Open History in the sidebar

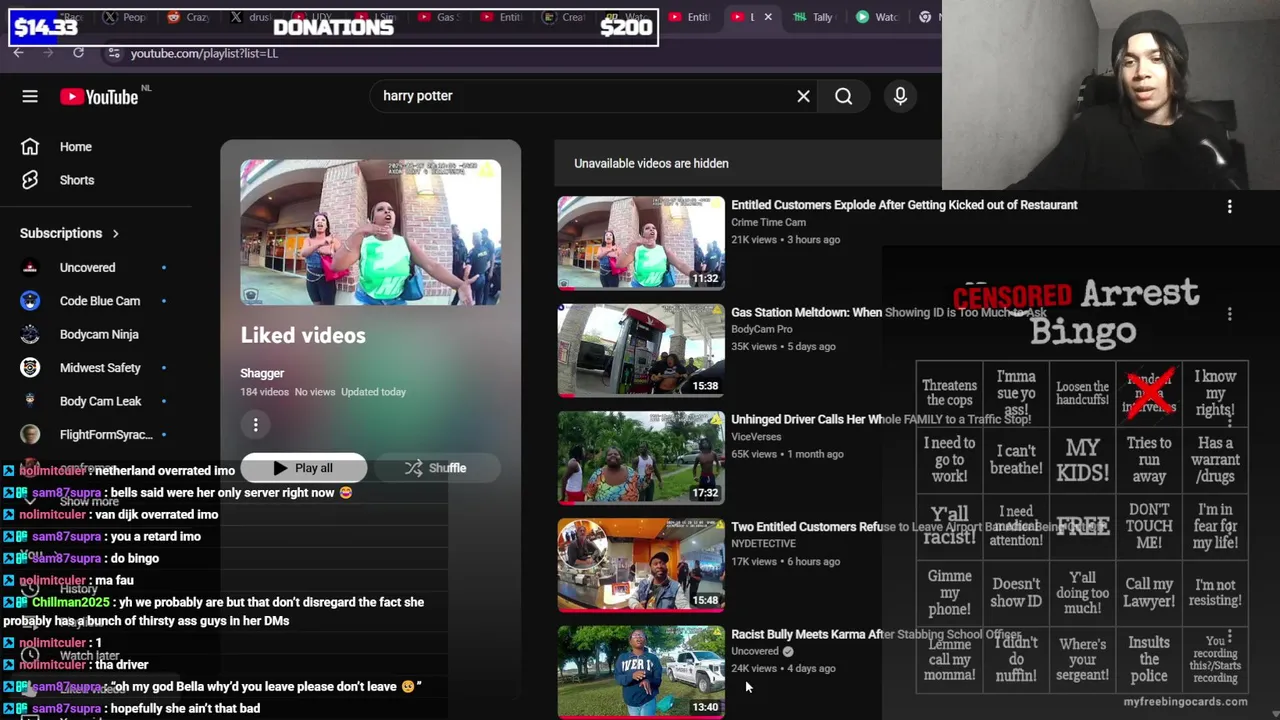[78, 589]
